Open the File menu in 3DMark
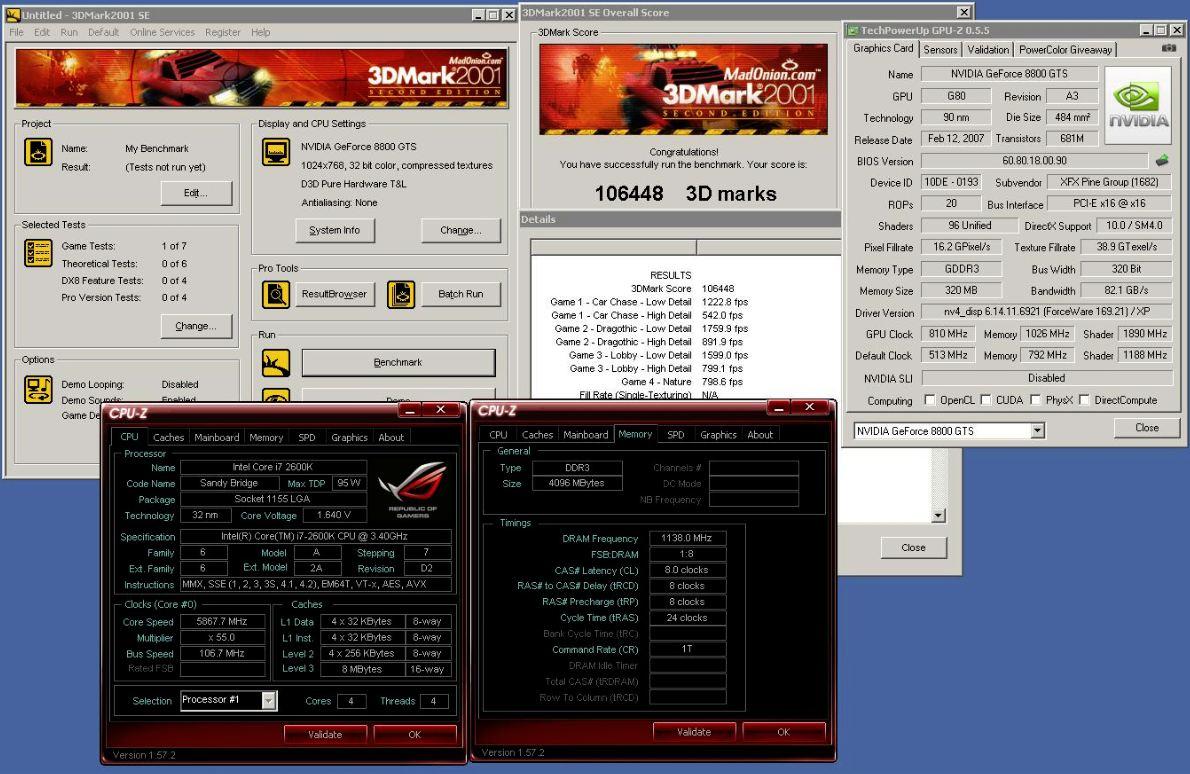 pyautogui.click(x=16, y=33)
